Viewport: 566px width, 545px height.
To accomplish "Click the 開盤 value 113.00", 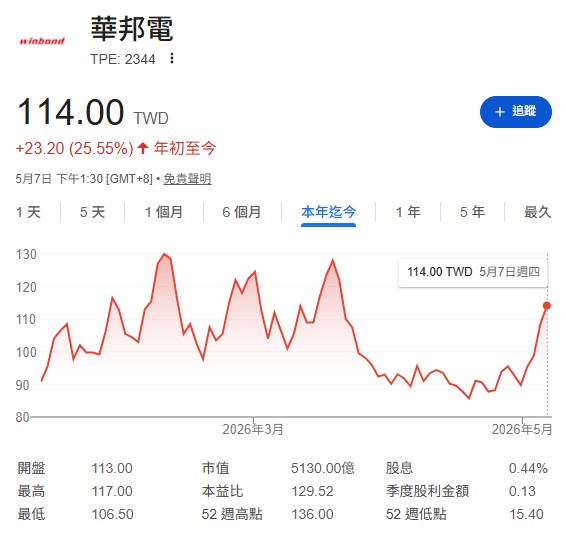I will click(112, 468).
